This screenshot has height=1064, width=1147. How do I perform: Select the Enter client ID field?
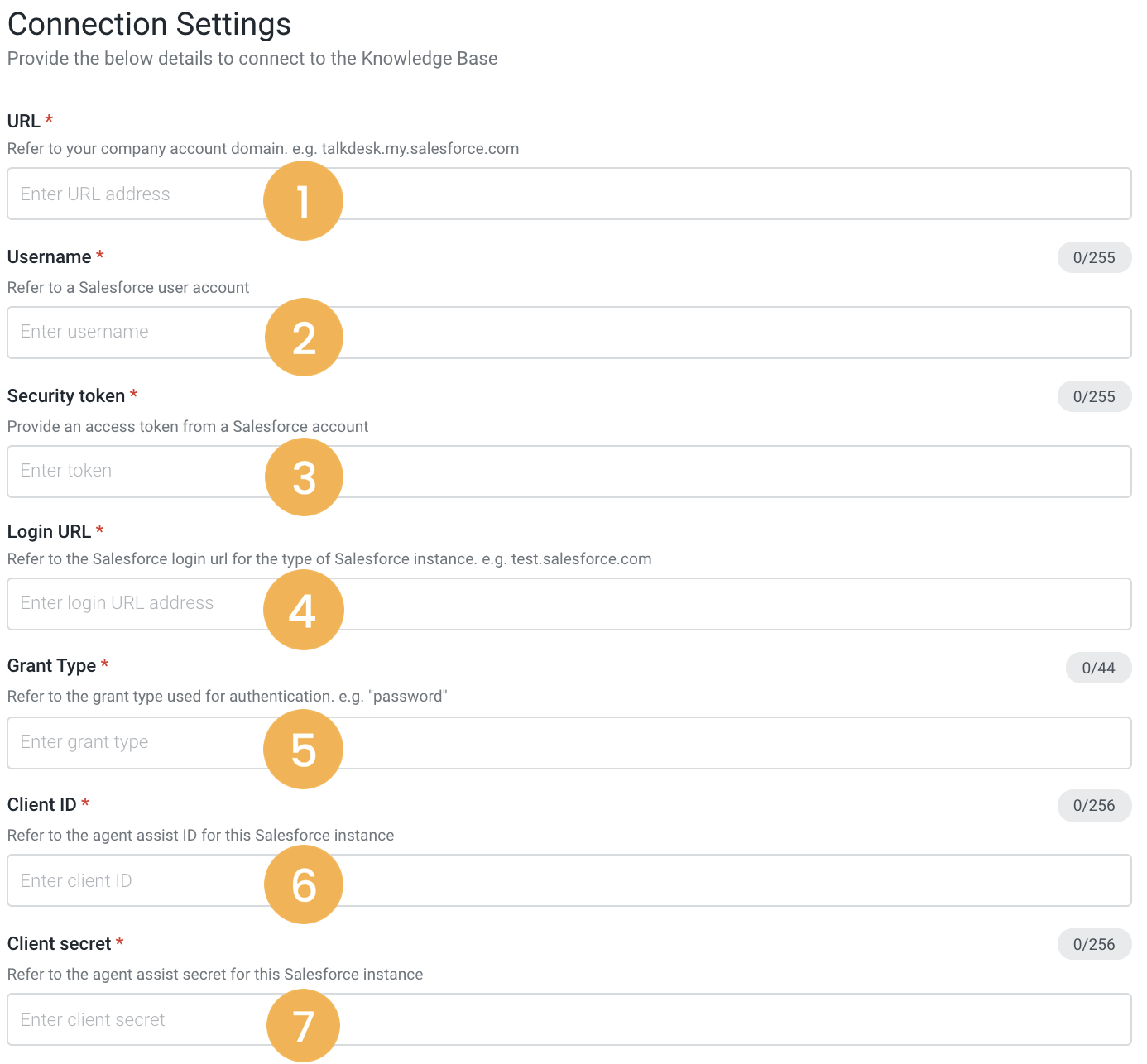pos(662,881)
